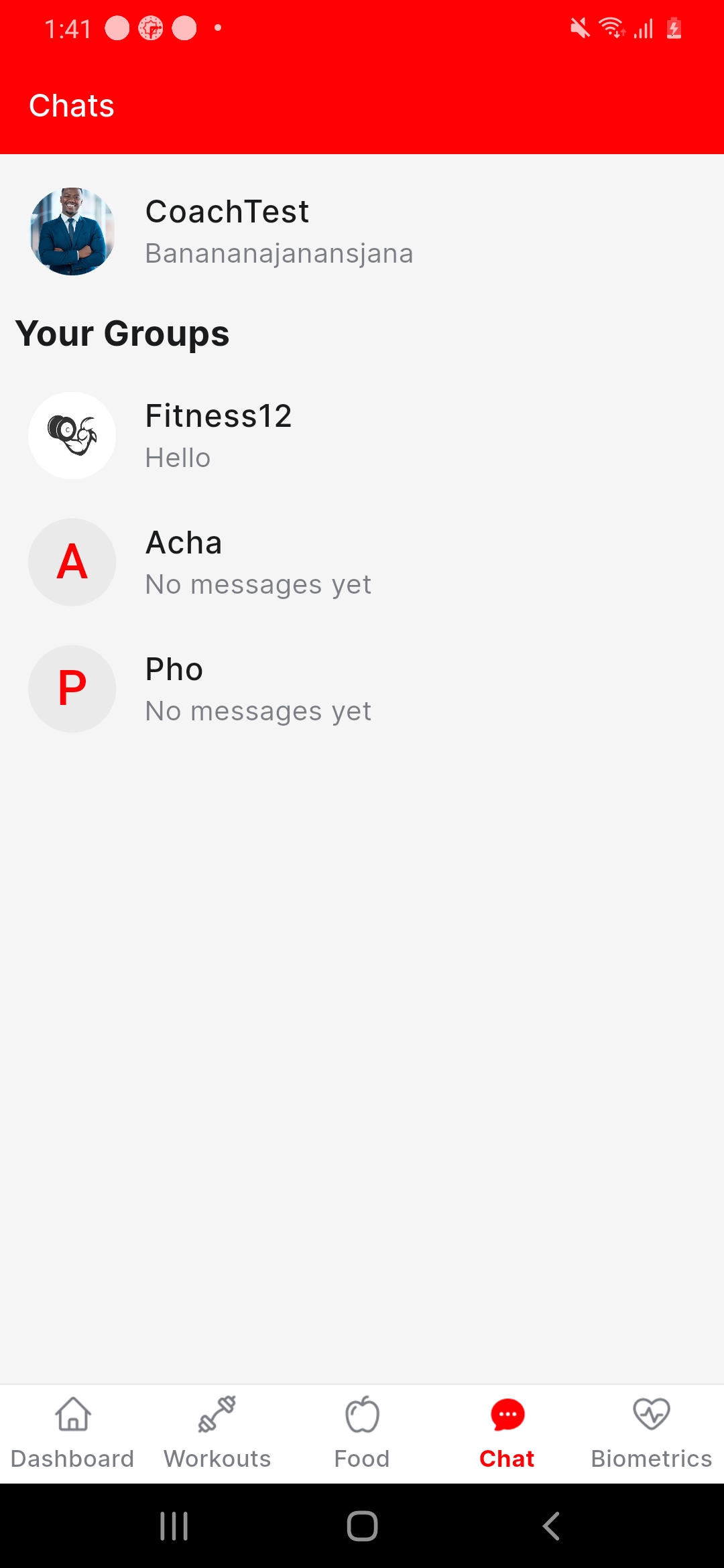Open the CoachTest conversation
Viewport: 724px width, 1568px height.
point(227,212)
